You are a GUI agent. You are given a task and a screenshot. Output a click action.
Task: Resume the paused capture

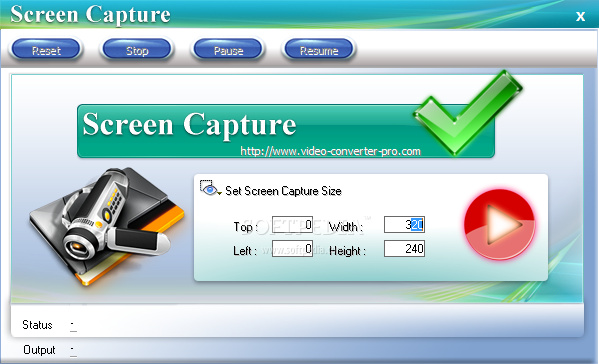[319, 50]
